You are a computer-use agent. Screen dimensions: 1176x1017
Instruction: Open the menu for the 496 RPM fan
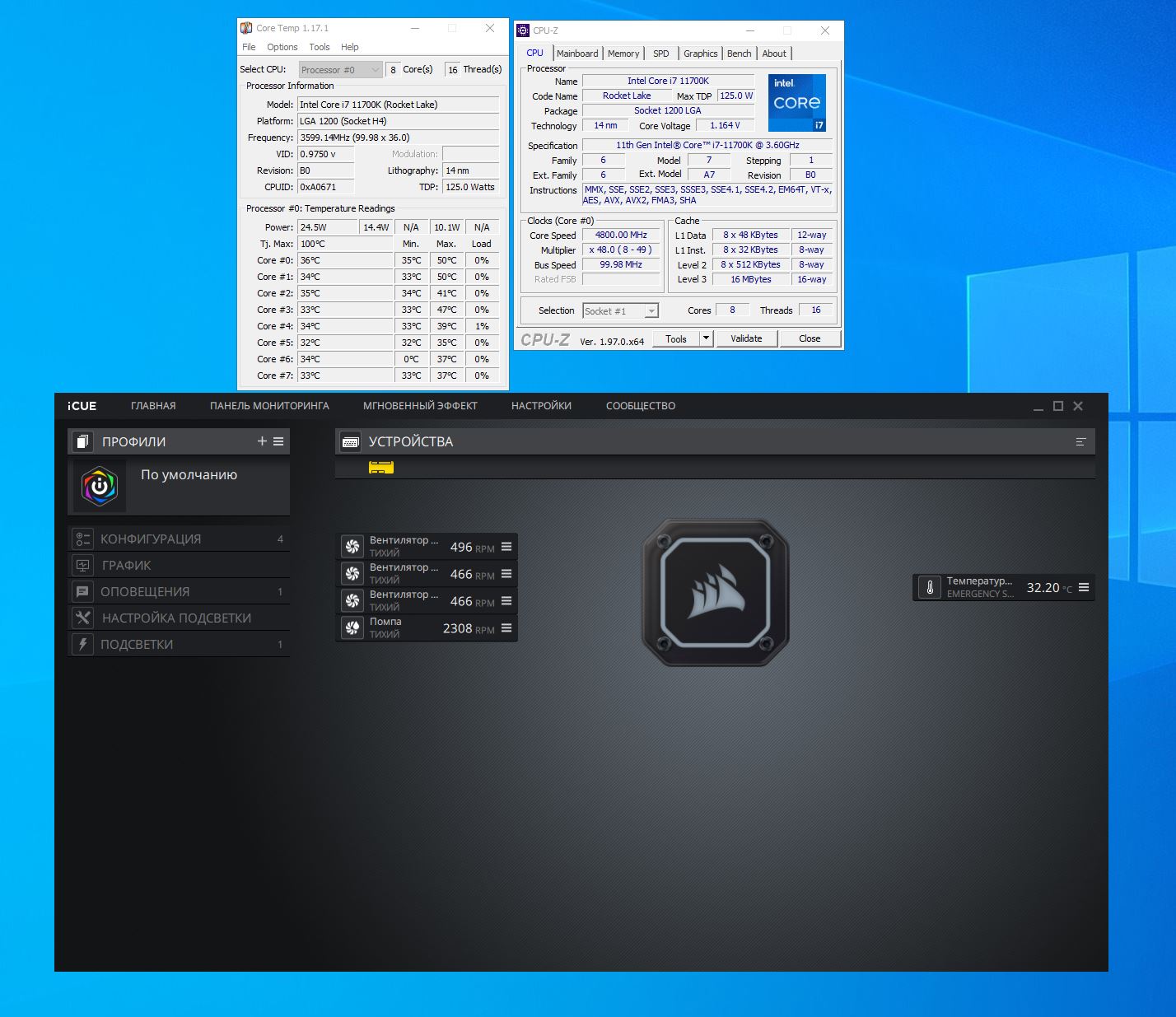(x=506, y=547)
